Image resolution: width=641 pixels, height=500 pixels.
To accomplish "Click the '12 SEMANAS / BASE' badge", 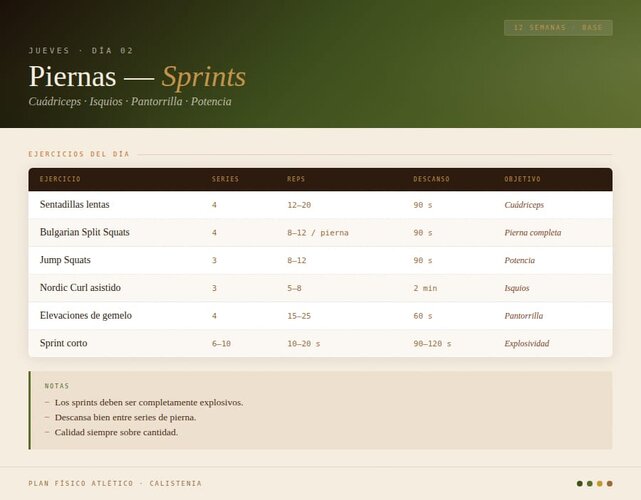I will (x=558, y=28).
